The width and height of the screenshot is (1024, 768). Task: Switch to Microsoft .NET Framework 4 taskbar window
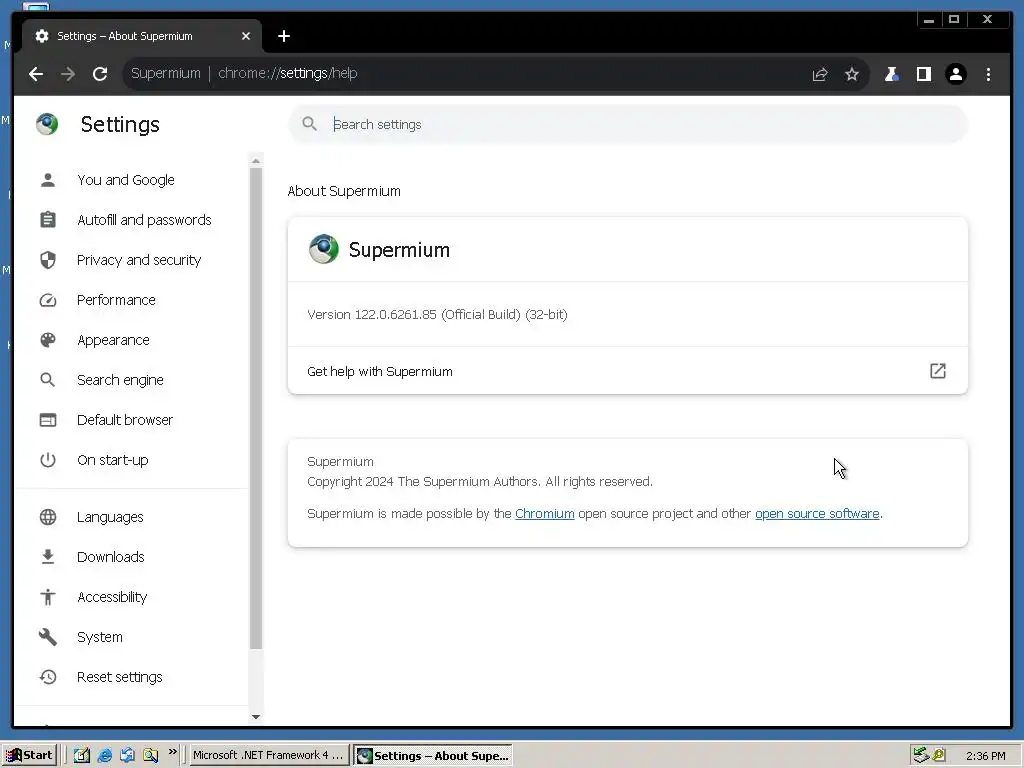tap(268, 756)
